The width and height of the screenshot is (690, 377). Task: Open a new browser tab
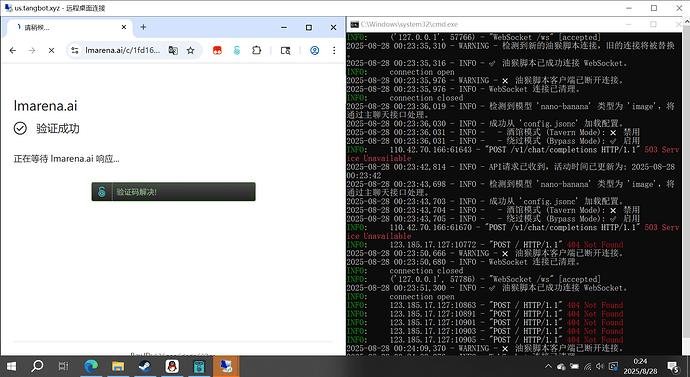143,27
